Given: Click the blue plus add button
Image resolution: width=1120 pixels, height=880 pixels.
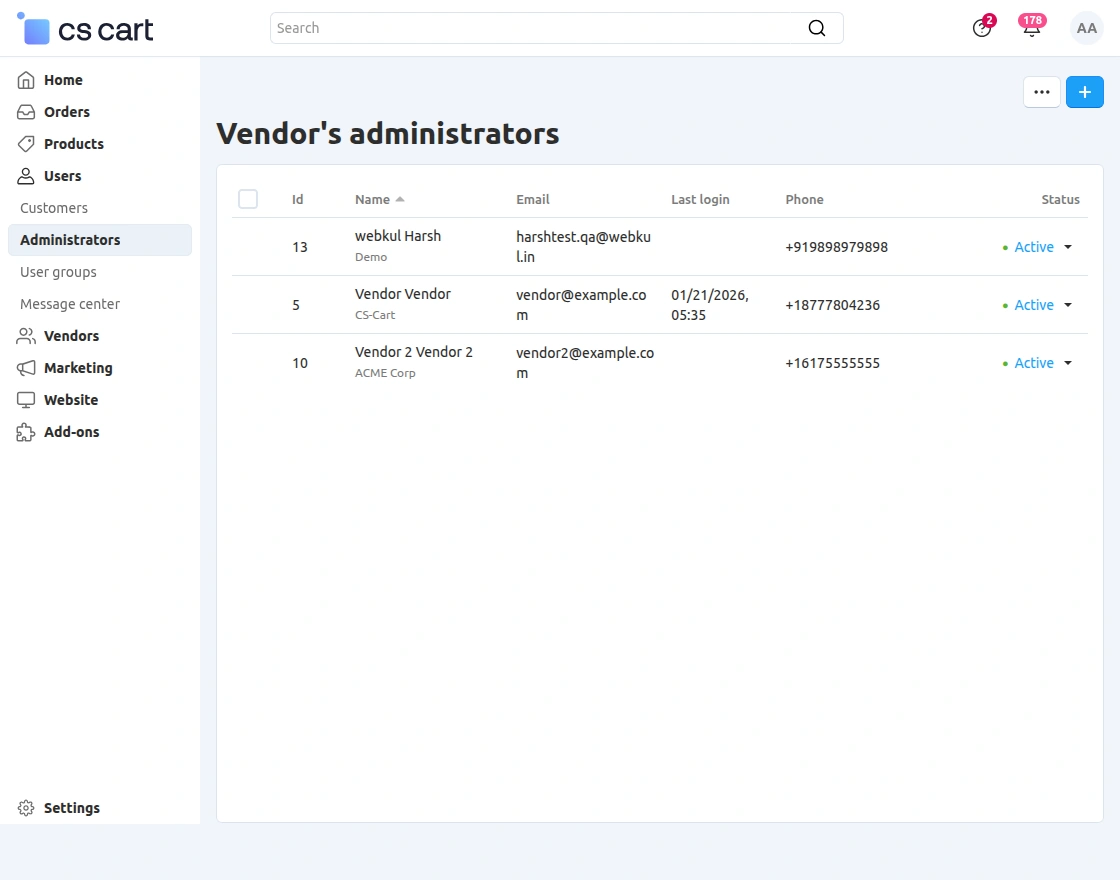Looking at the screenshot, I should pos(1085,91).
